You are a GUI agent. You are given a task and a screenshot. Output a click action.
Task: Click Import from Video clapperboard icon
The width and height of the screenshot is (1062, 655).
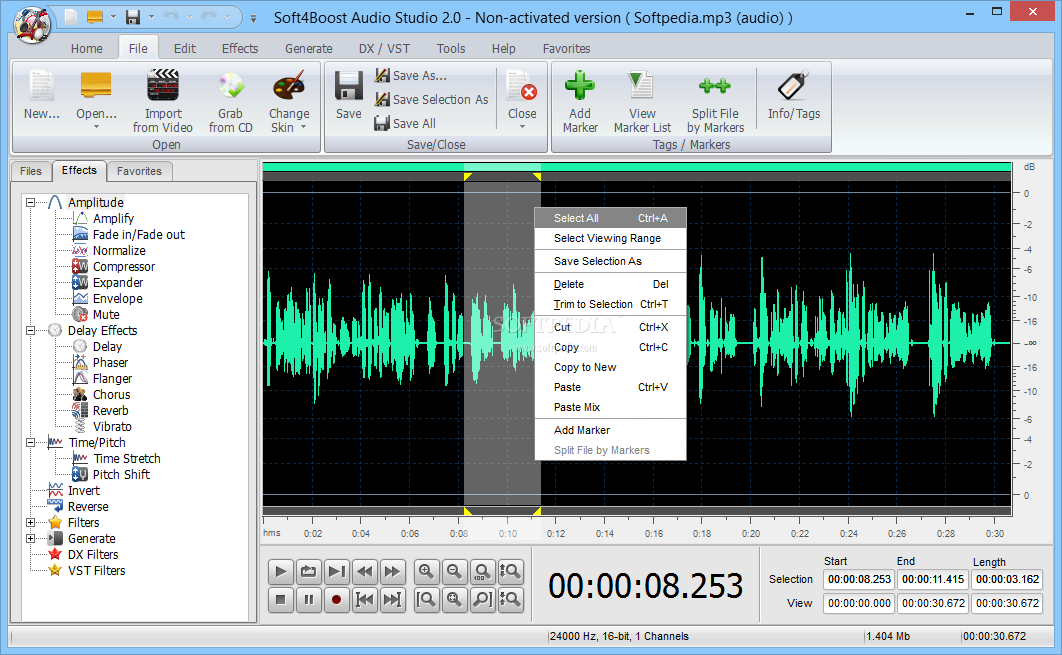tap(163, 86)
